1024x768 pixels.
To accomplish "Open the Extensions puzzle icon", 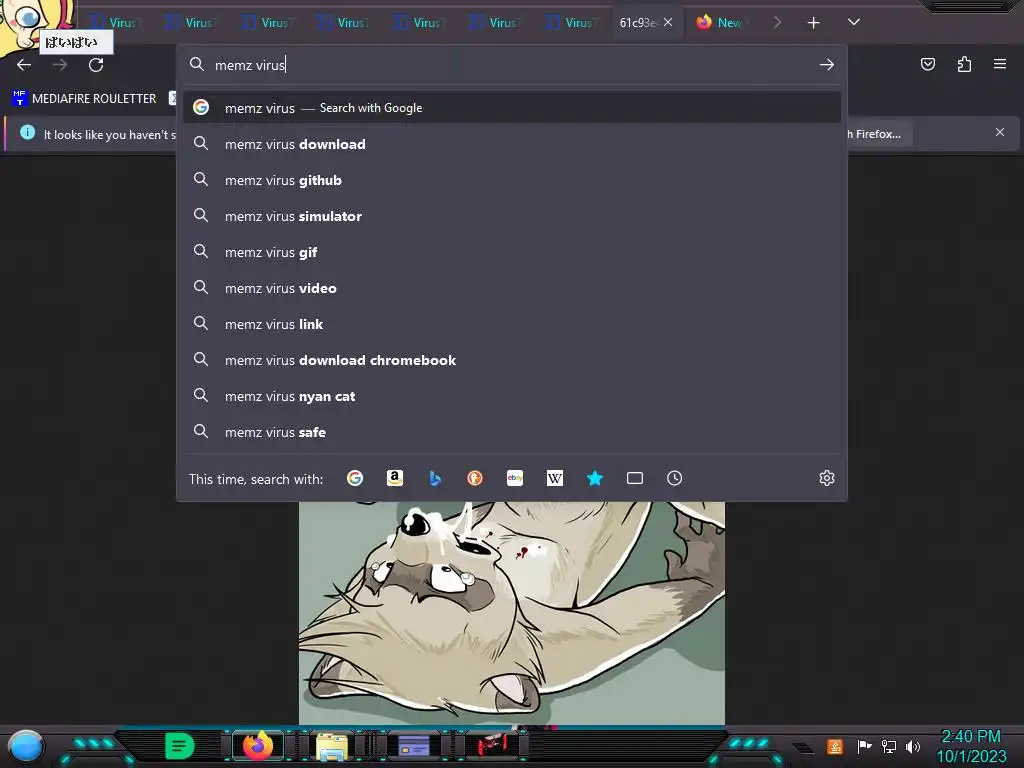I will 964,64.
